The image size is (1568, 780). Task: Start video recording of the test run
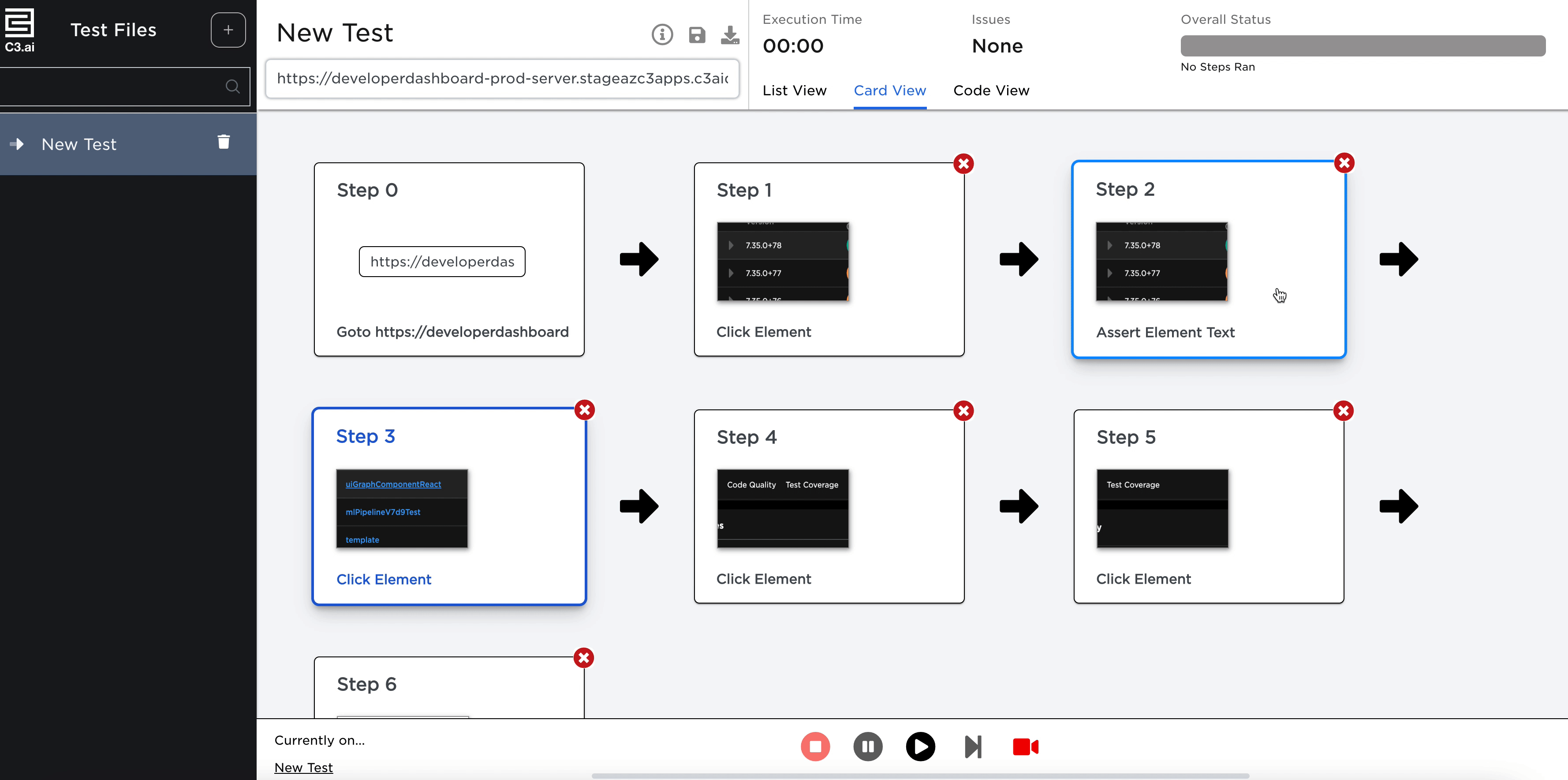(x=1026, y=746)
